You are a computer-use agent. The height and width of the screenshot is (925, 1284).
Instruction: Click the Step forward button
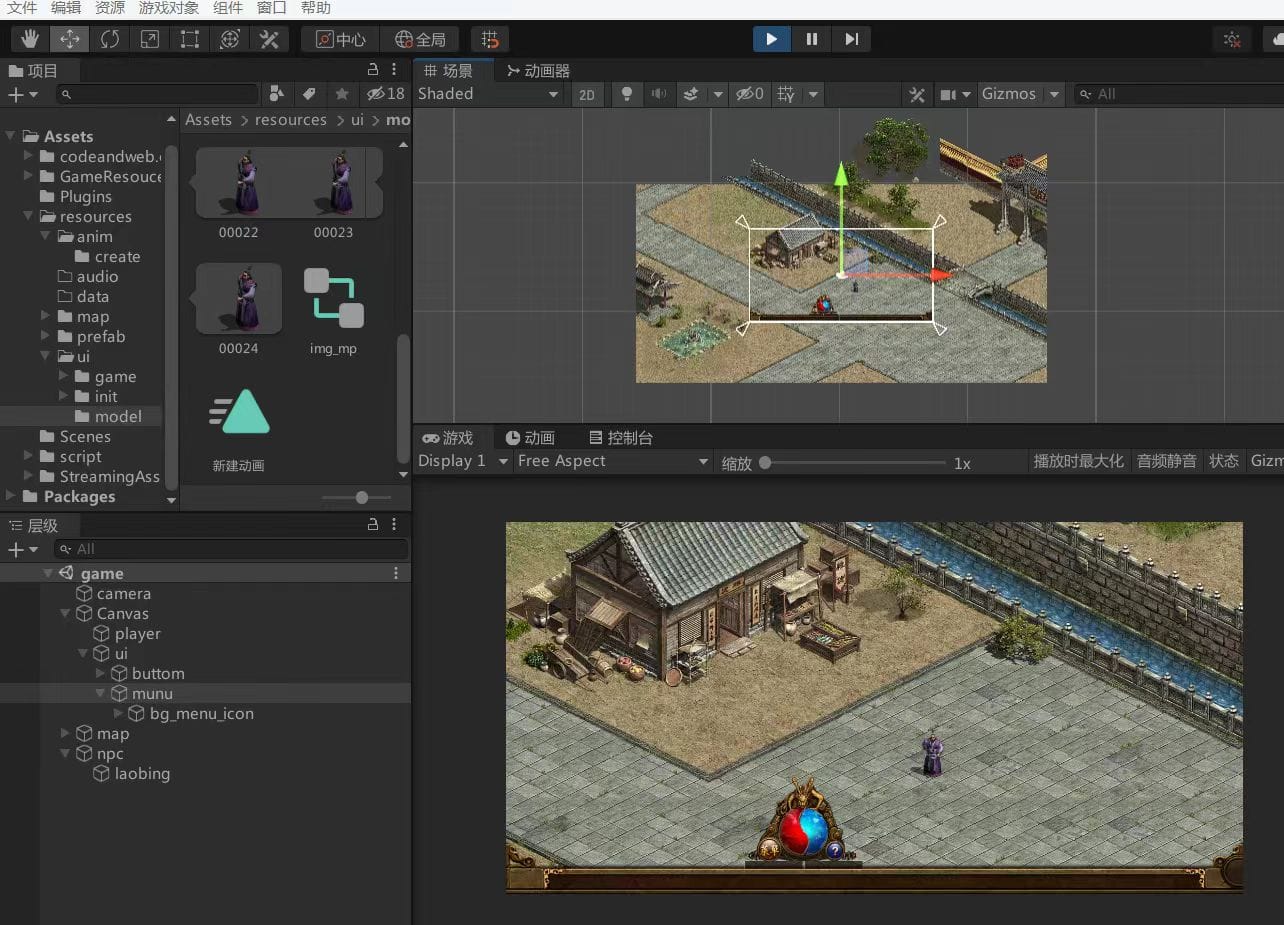click(x=851, y=39)
